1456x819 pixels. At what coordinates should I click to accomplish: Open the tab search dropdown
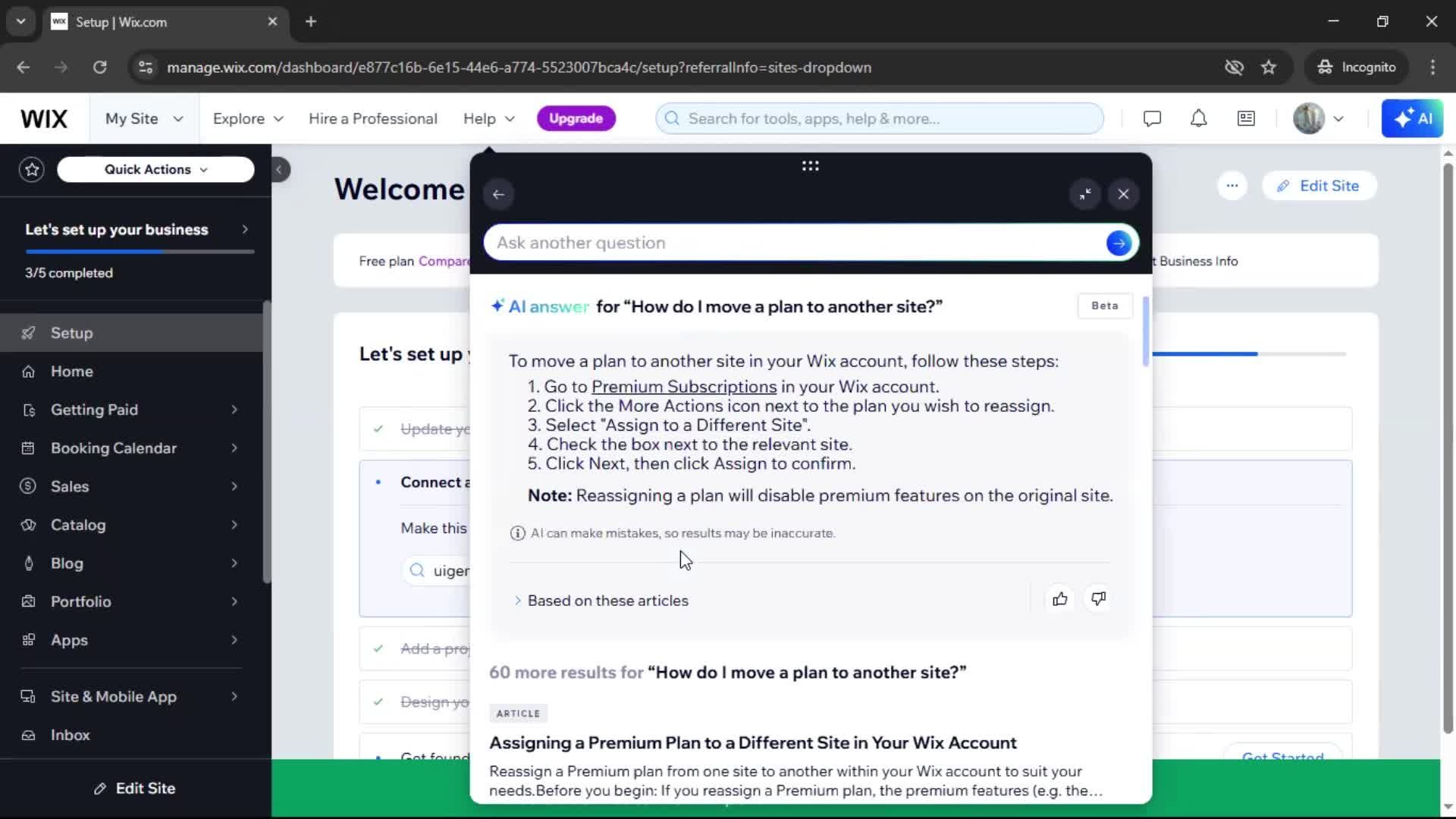point(21,22)
